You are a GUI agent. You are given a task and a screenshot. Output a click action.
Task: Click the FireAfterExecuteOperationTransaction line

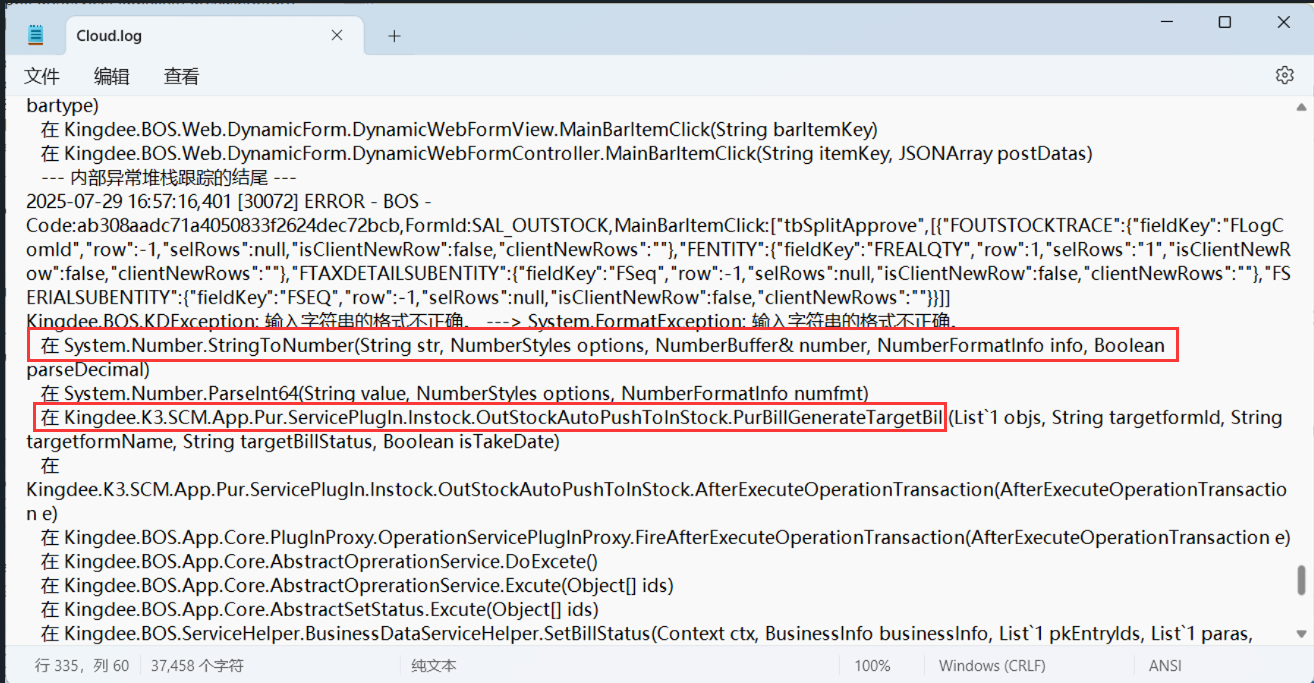click(666, 537)
